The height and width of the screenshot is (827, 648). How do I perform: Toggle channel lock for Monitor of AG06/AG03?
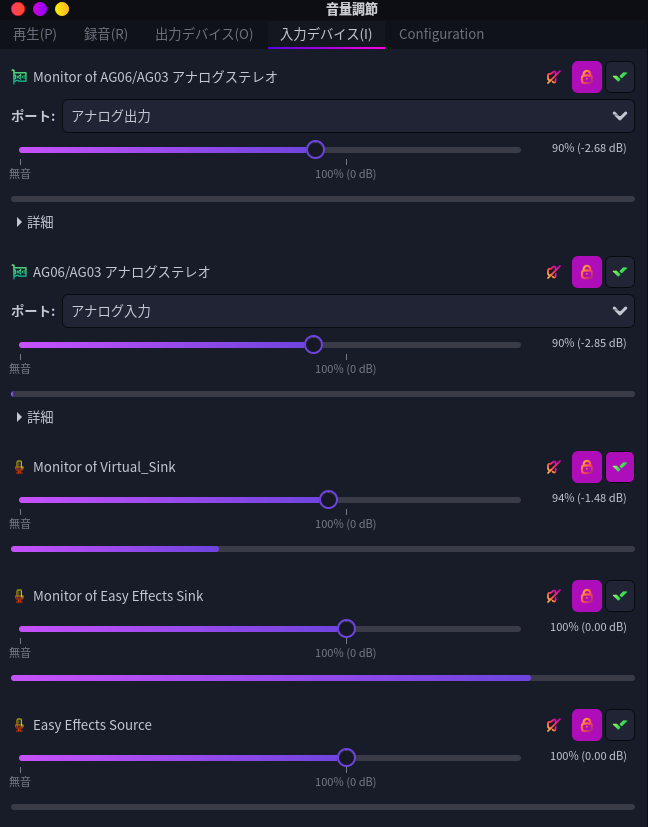(587, 77)
